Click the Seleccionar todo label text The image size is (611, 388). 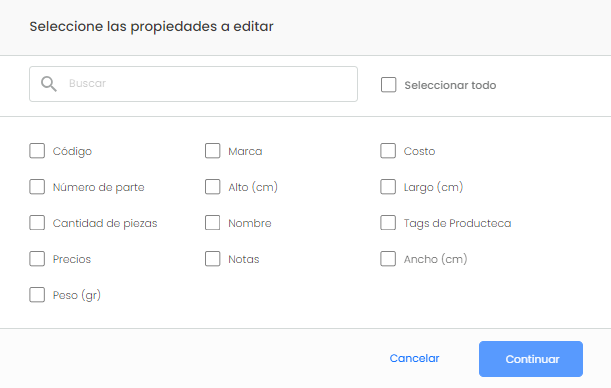pyautogui.click(x=450, y=85)
